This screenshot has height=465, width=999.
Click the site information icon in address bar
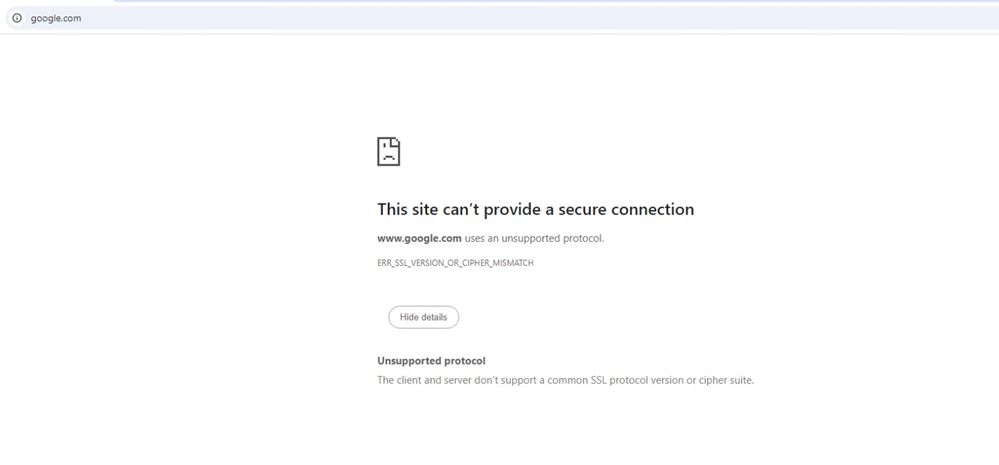16,18
